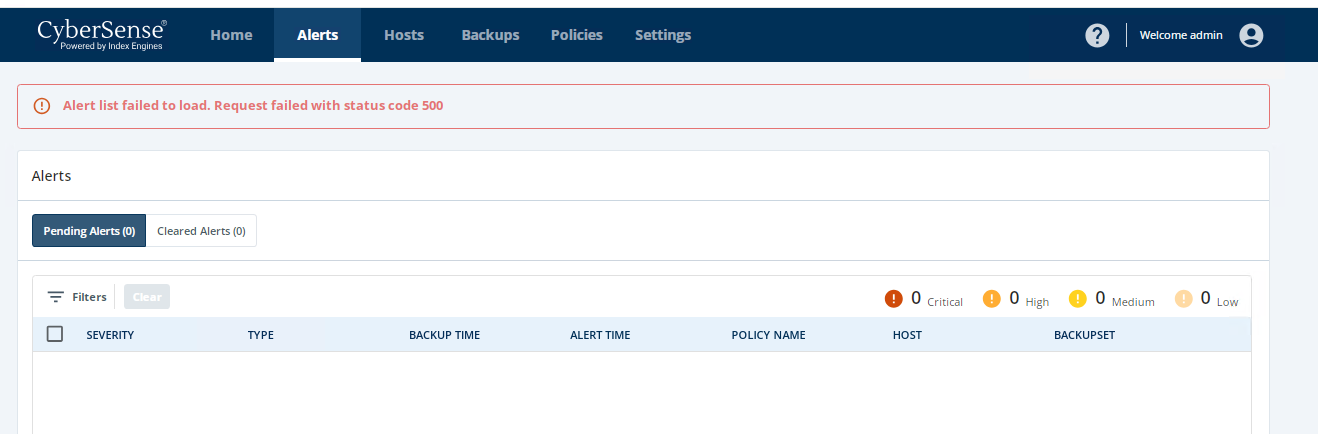Click the Medium severity yellow icon

(x=1077, y=299)
